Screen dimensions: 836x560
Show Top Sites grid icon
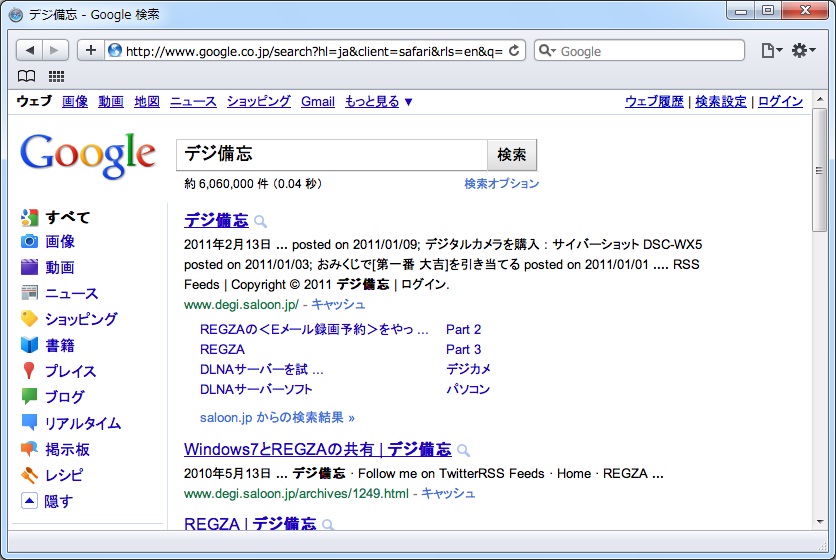(57, 76)
